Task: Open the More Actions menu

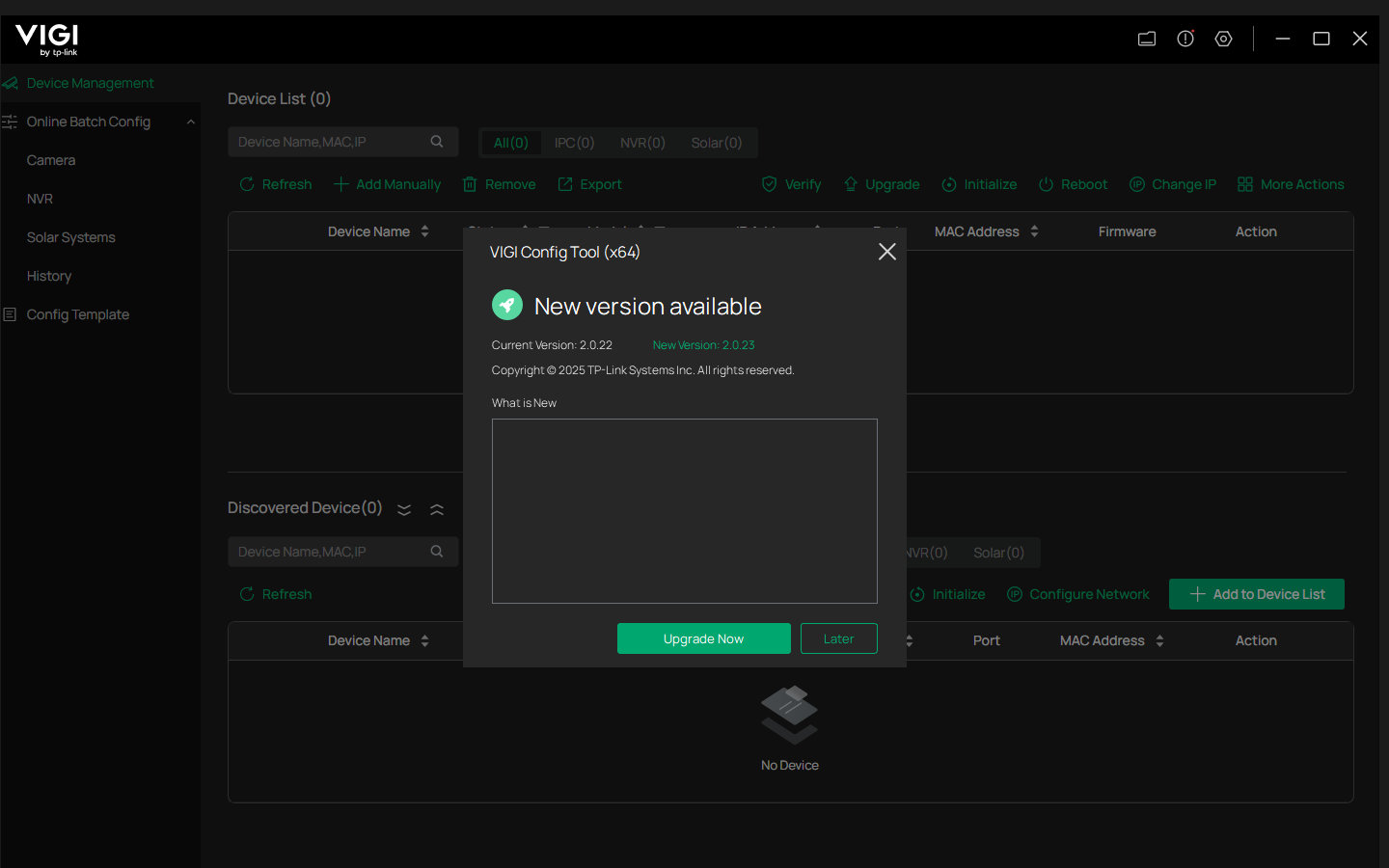Action: coord(1291,184)
